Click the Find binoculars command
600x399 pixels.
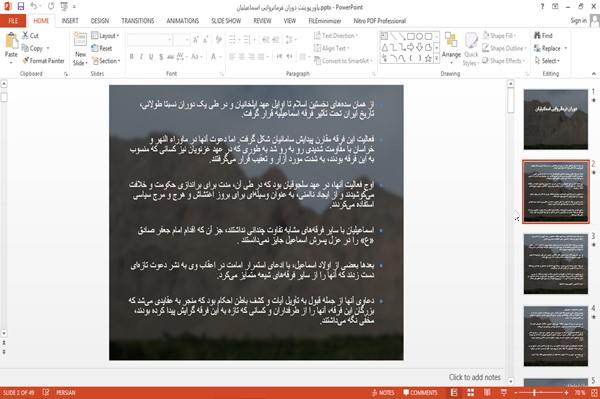(543, 36)
